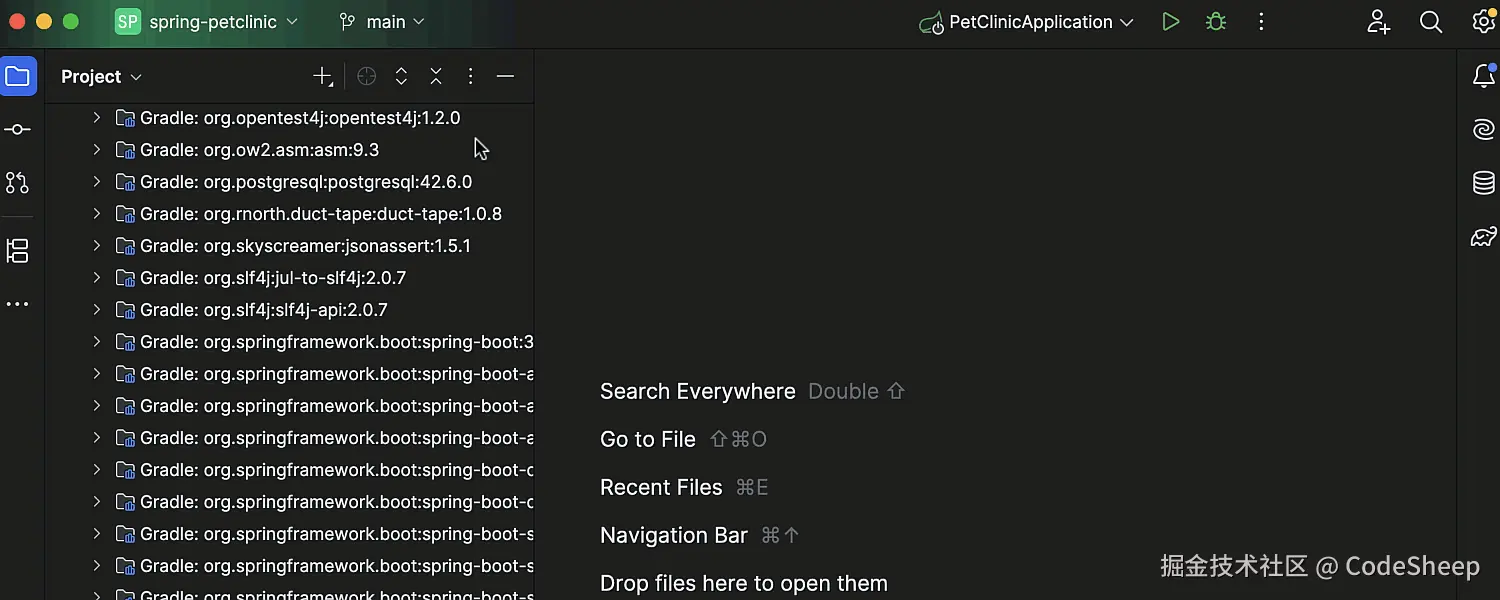
Task: Open the Gradle elephant tool window
Action: [x=1484, y=237]
